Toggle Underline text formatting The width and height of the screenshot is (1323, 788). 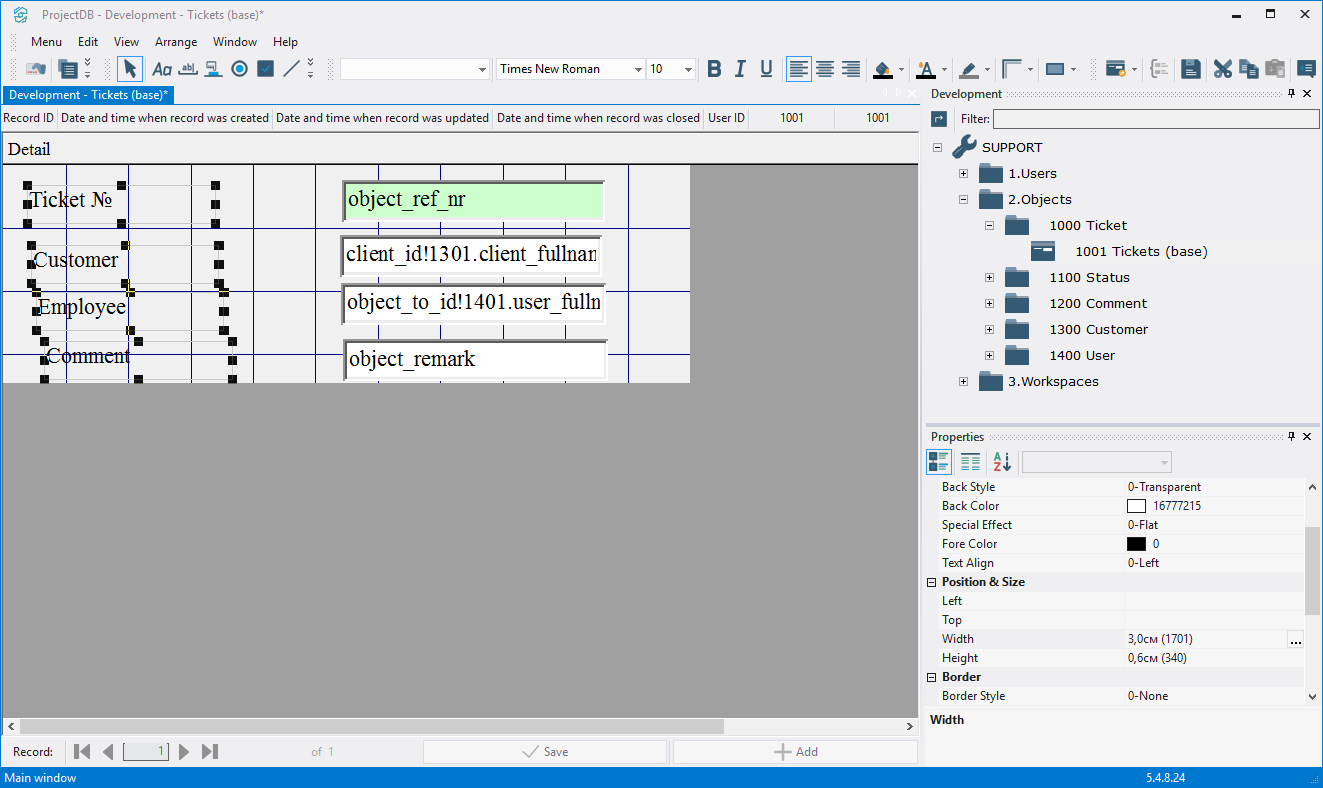[766, 69]
